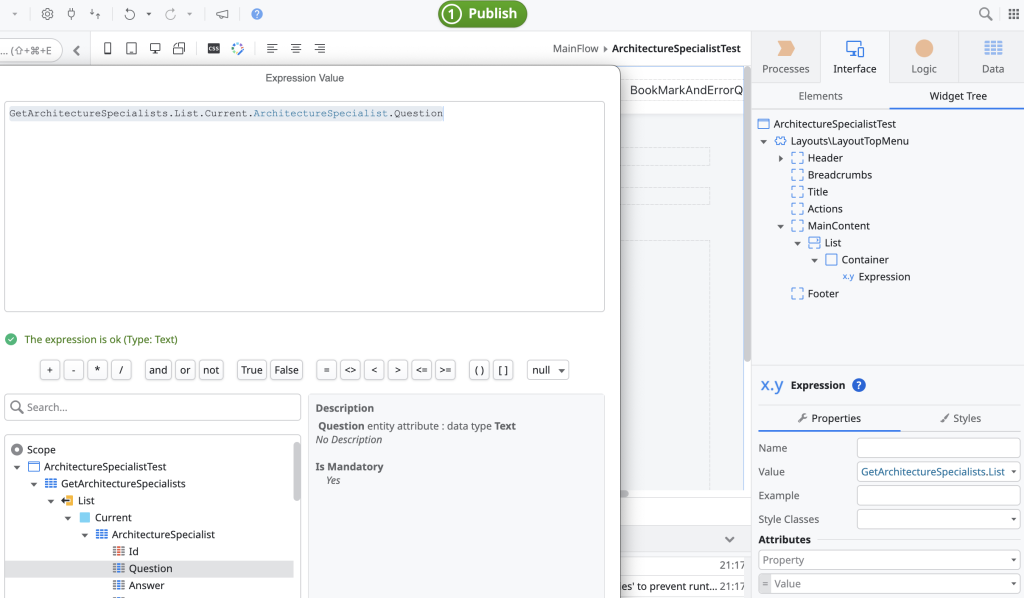Image resolution: width=1024 pixels, height=598 pixels.
Task: Switch to the Logic tab
Action: point(923,56)
